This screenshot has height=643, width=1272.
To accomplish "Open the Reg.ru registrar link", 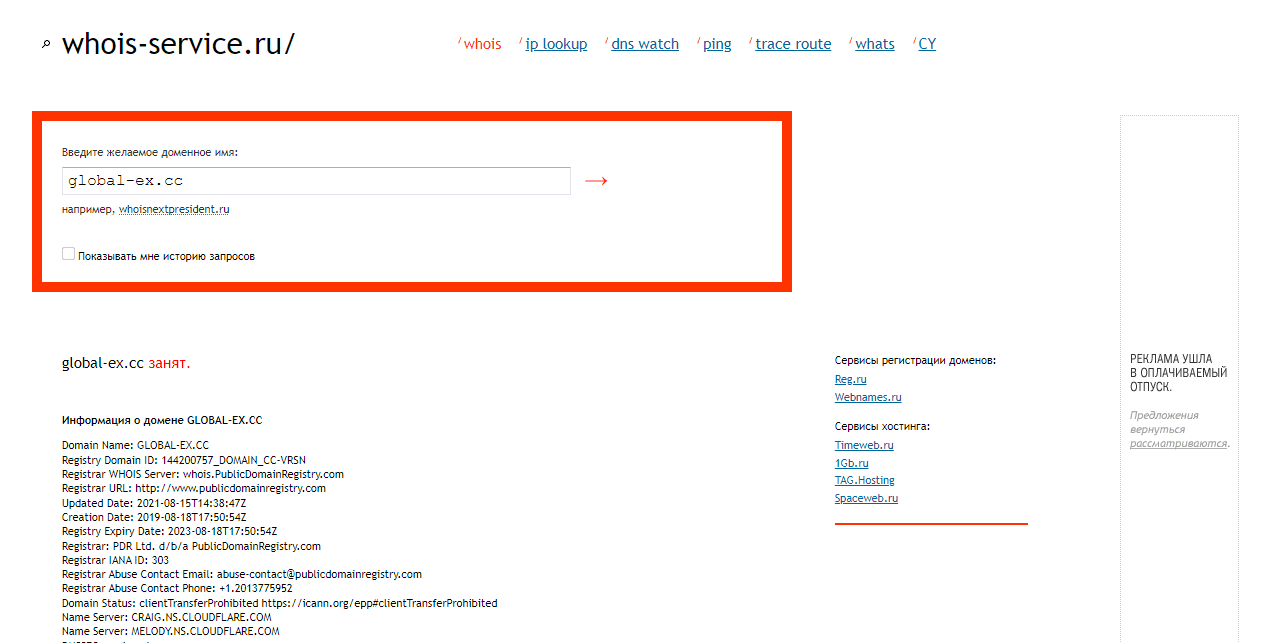I will point(850,380).
